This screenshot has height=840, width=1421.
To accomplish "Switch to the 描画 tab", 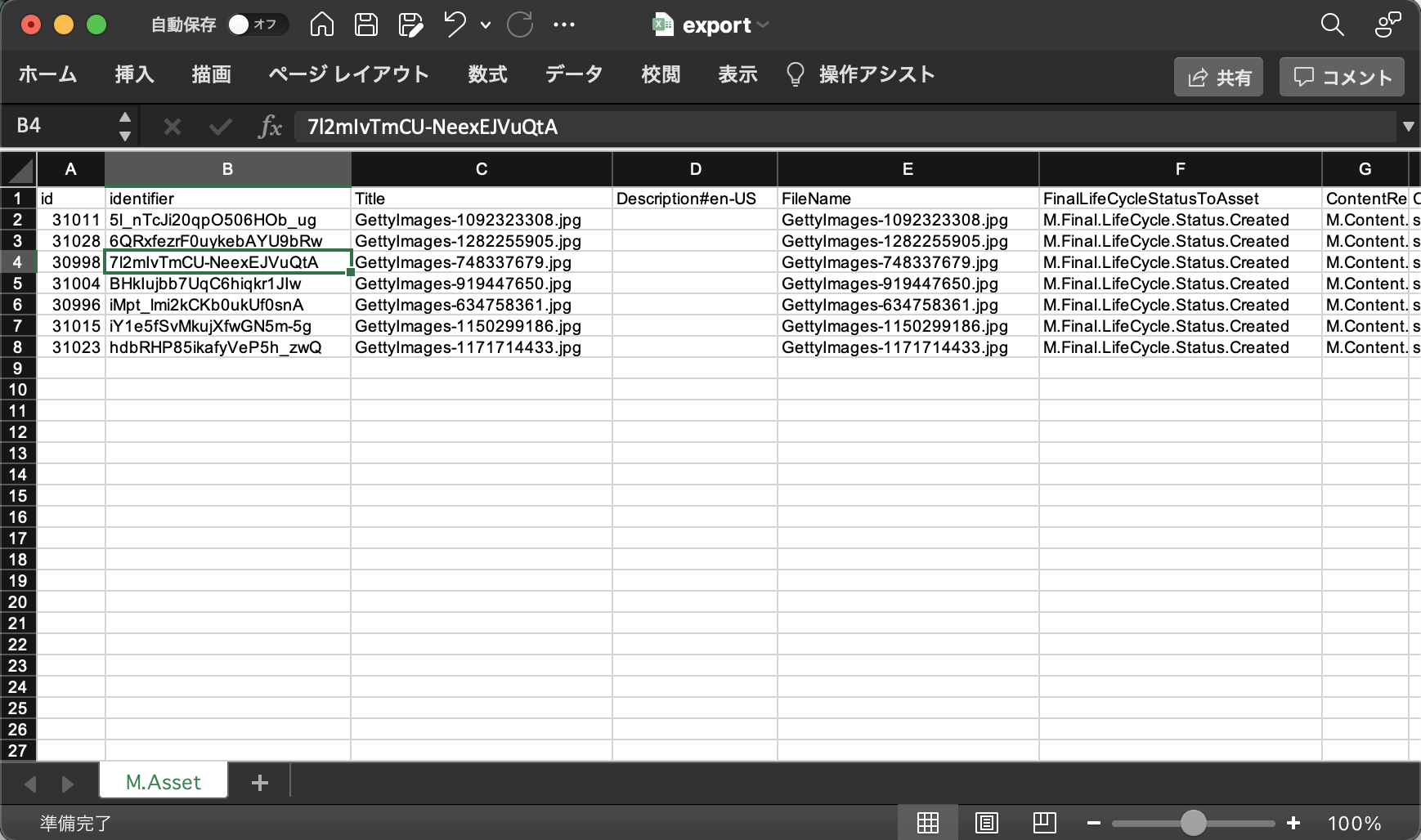I will pos(211,74).
